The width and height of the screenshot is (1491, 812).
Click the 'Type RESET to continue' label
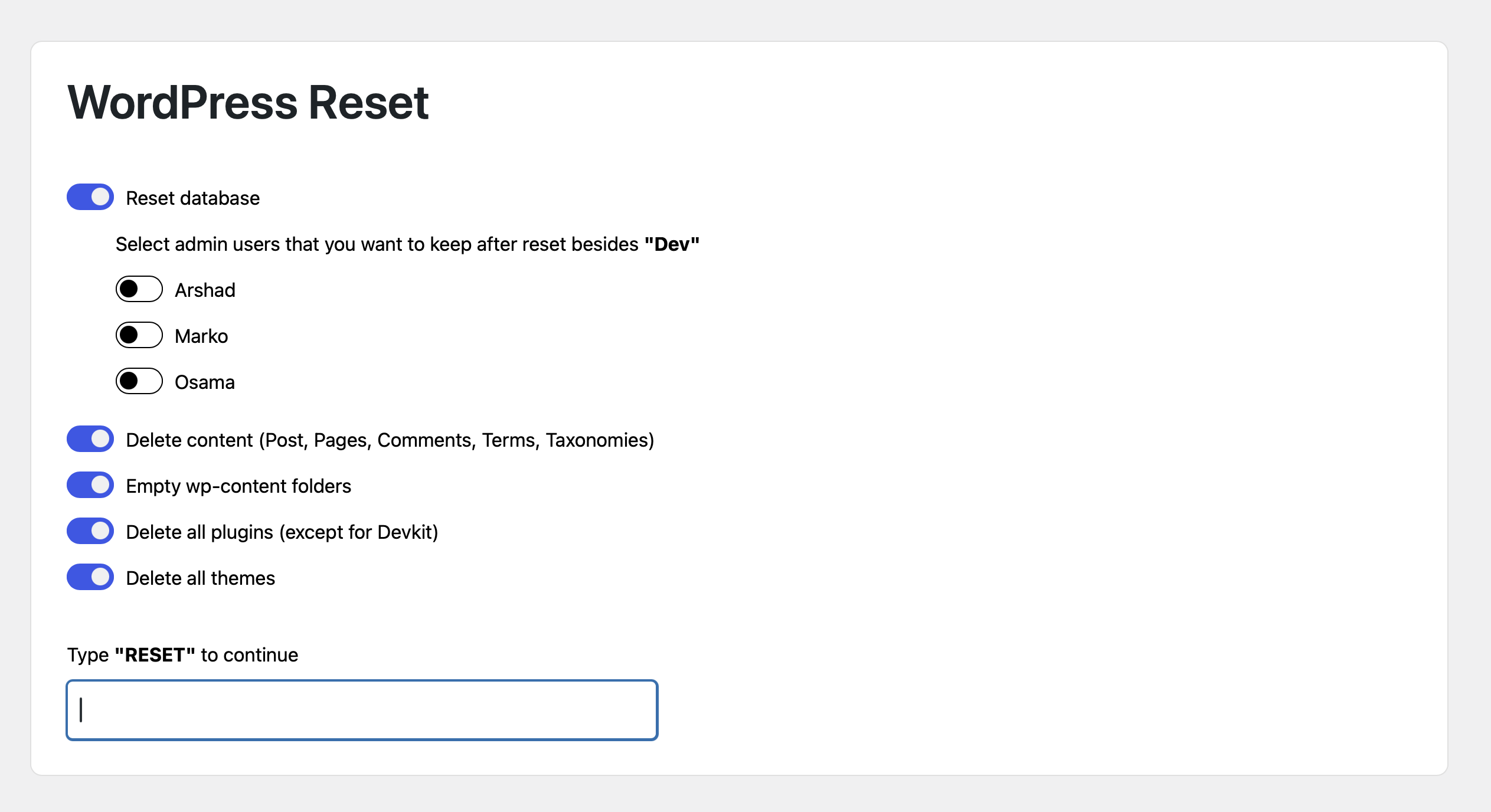tap(182, 655)
